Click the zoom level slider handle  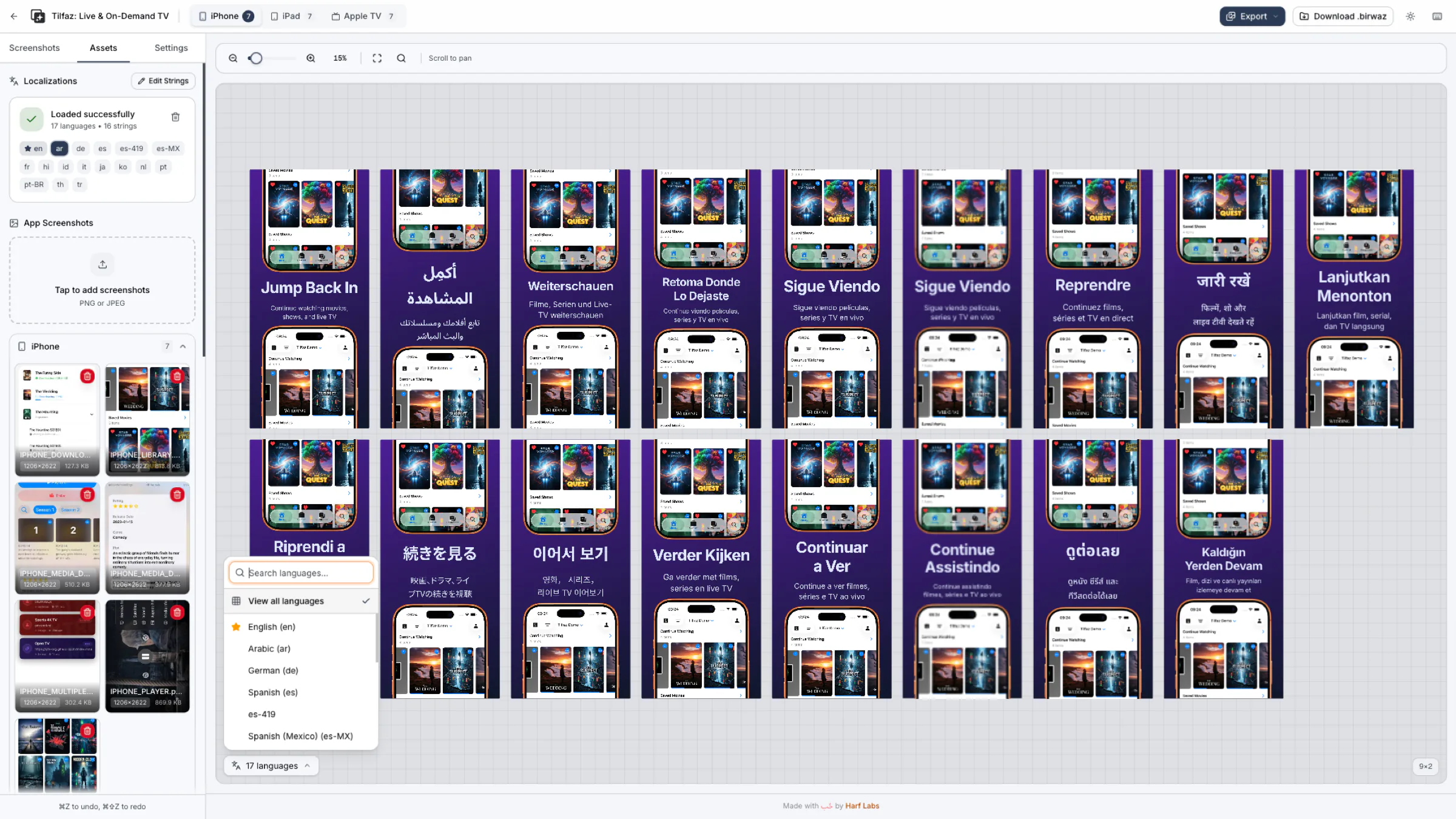[x=256, y=58]
